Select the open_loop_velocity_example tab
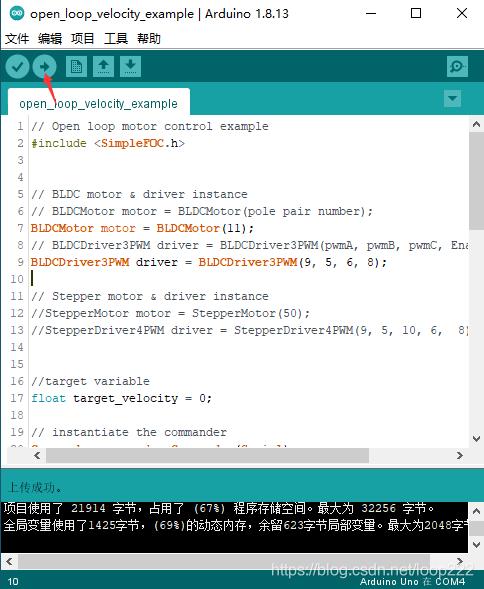The image size is (484, 589). (98, 102)
